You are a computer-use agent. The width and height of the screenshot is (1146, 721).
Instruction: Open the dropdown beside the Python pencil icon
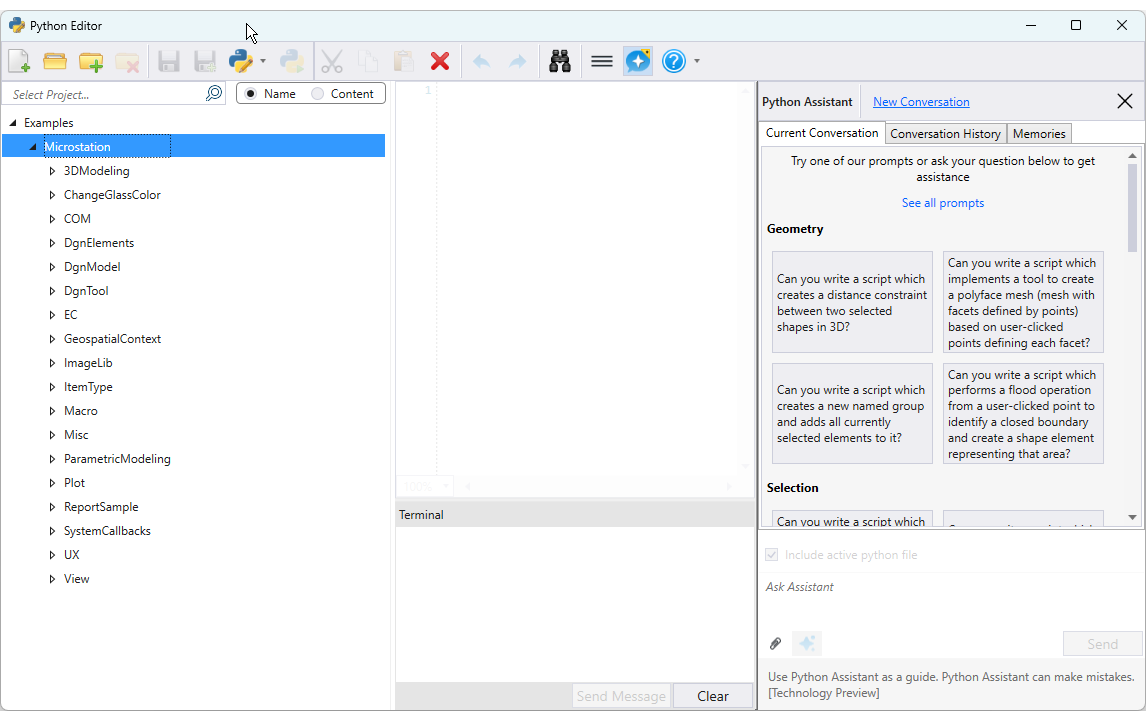263,61
